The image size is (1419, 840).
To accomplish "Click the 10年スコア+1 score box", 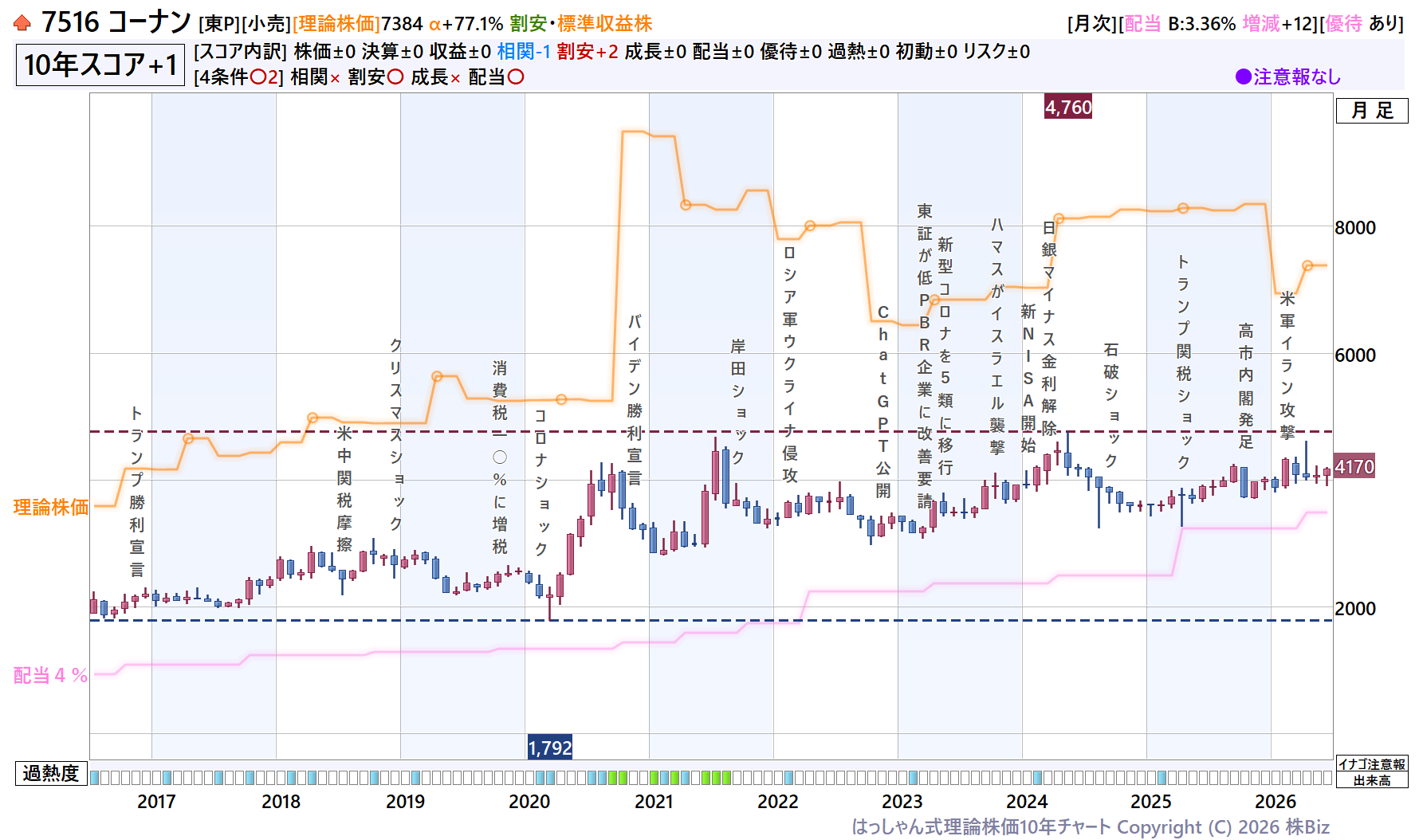I will [x=100, y=65].
